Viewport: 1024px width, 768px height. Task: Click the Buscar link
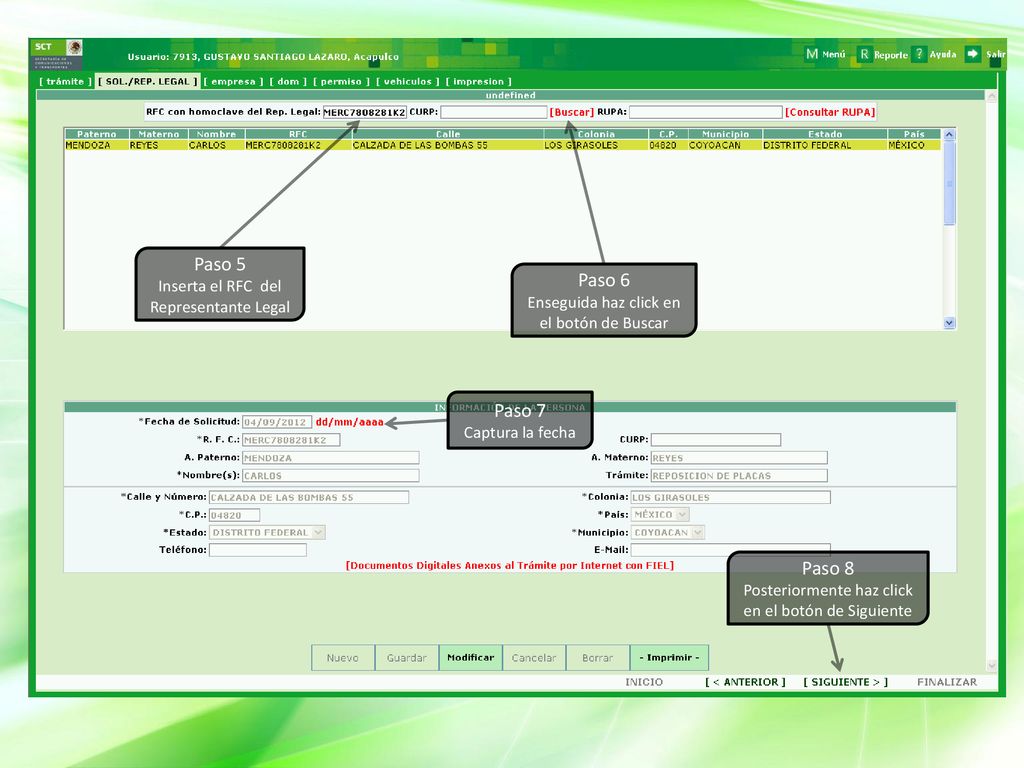tap(572, 112)
